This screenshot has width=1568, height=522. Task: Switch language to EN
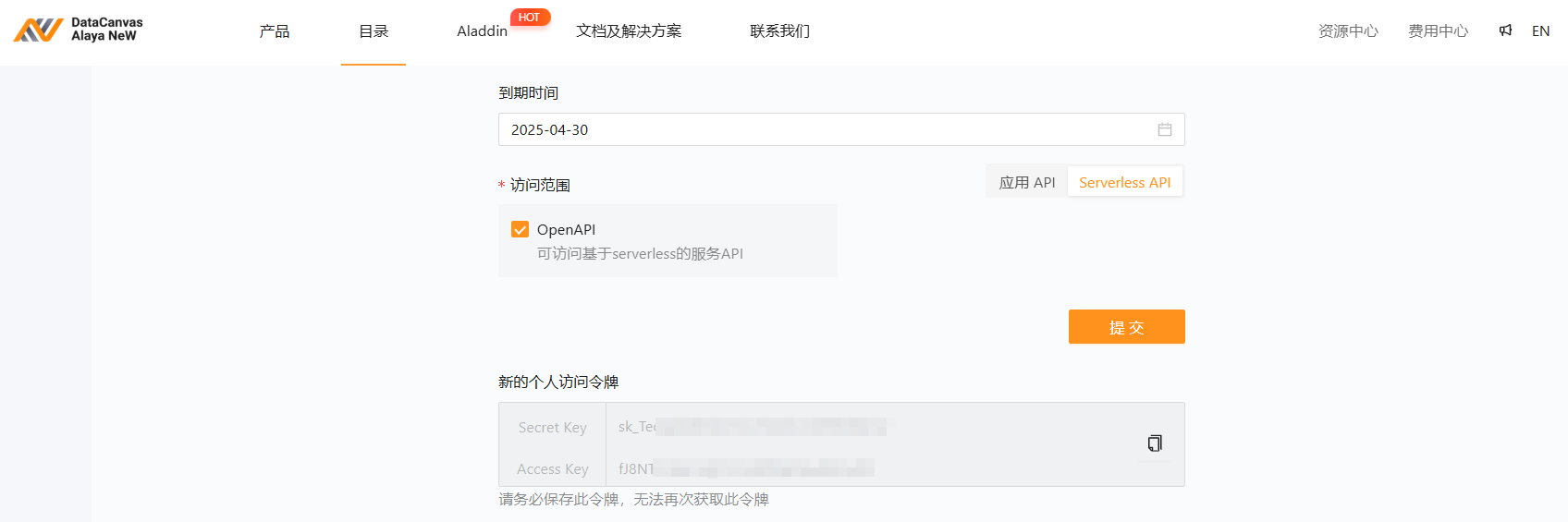1540,31
